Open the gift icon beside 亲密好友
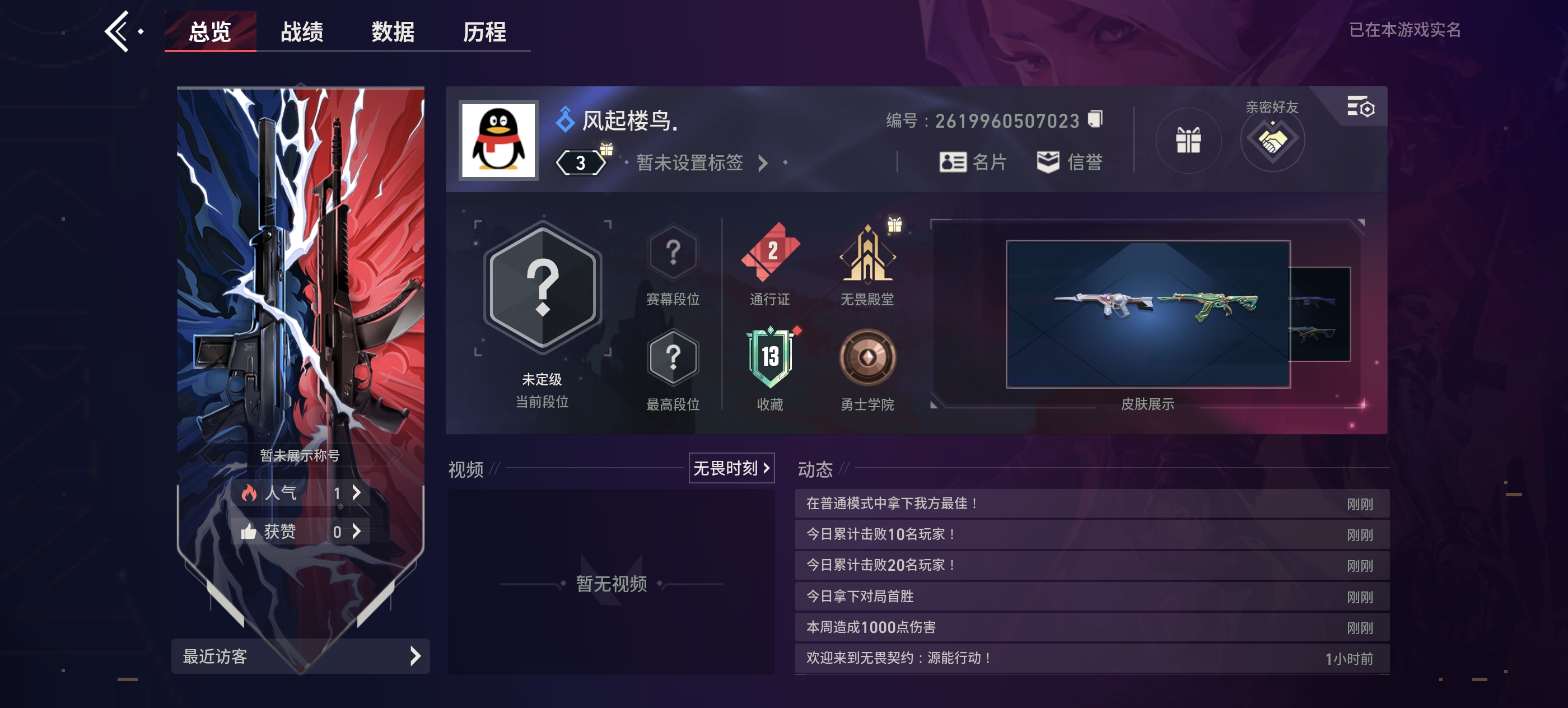Image resolution: width=1568 pixels, height=708 pixels. click(x=1188, y=141)
